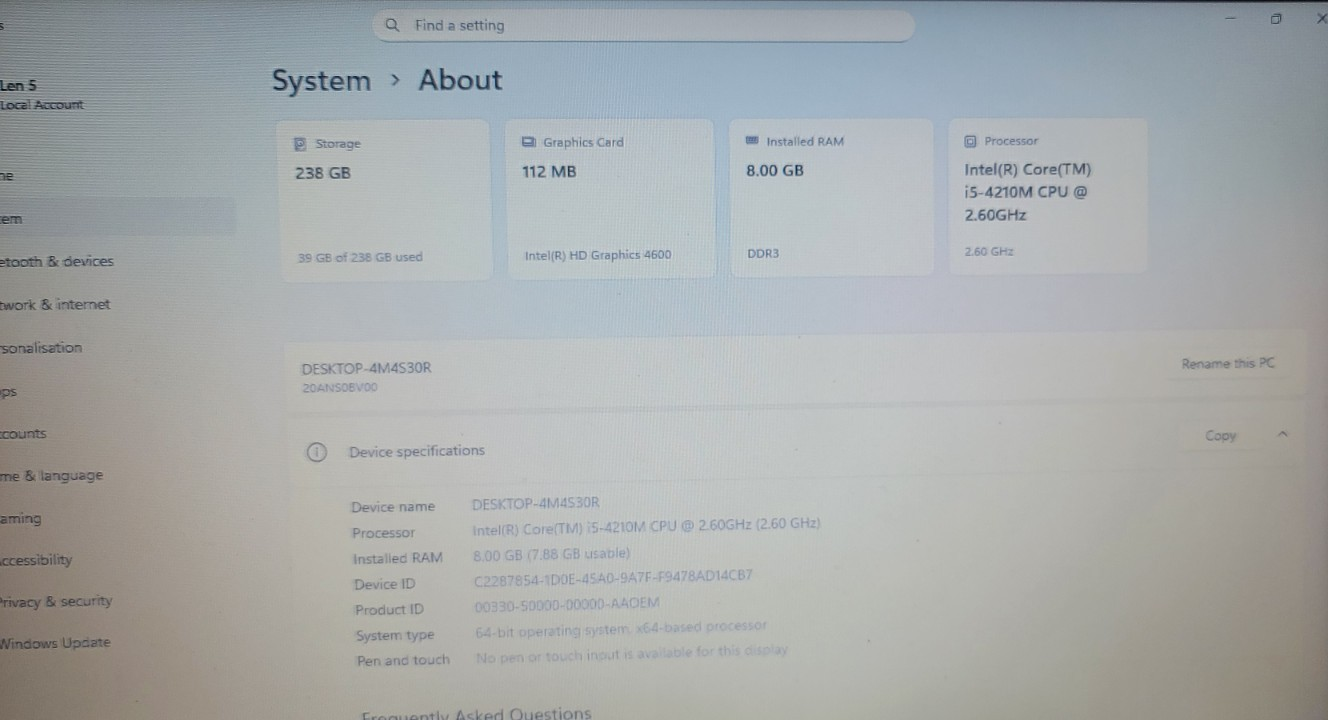Open Network & internet settings
The width and height of the screenshot is (1328, 720).
[55, 304]
